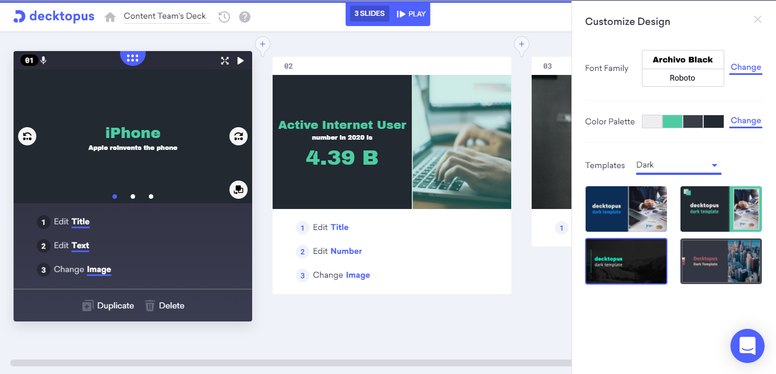The width and height of the screenshot is (776, 374).
Task: Open the Templates Dark dropdown
Action: (x=678, y=165)
